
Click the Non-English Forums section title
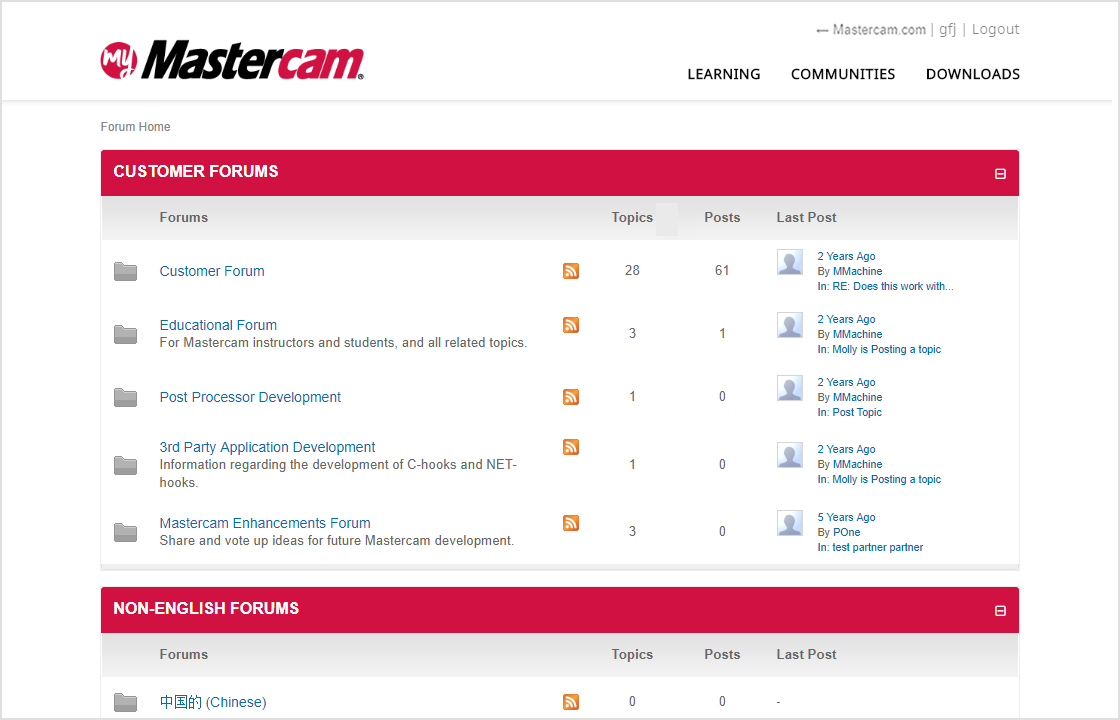[x=206, y=609]
